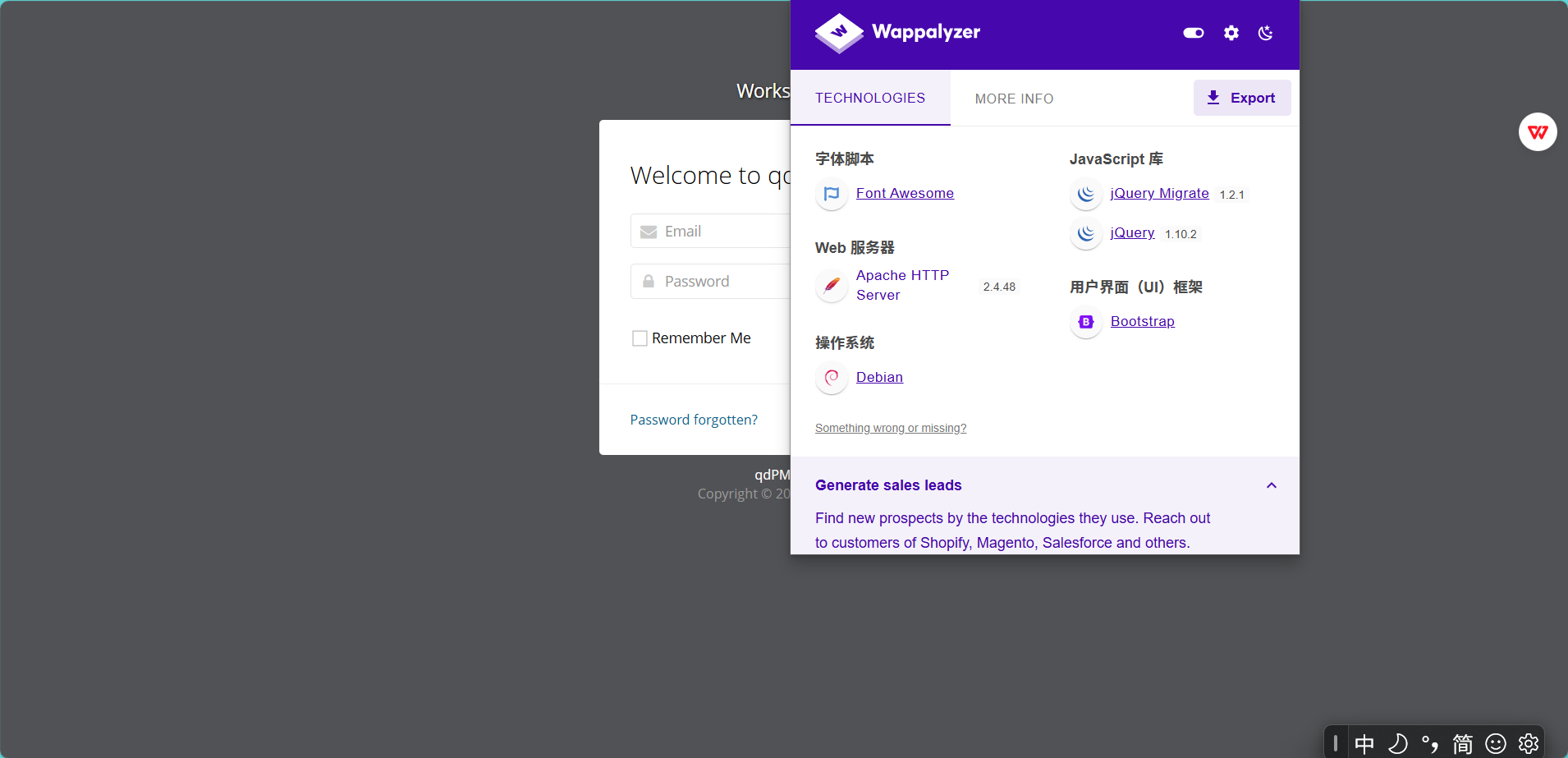Click the Font Awesome flag icon
Image resolution: width=1568 pixels, height=758 pixels.
[x=832, y=194]
